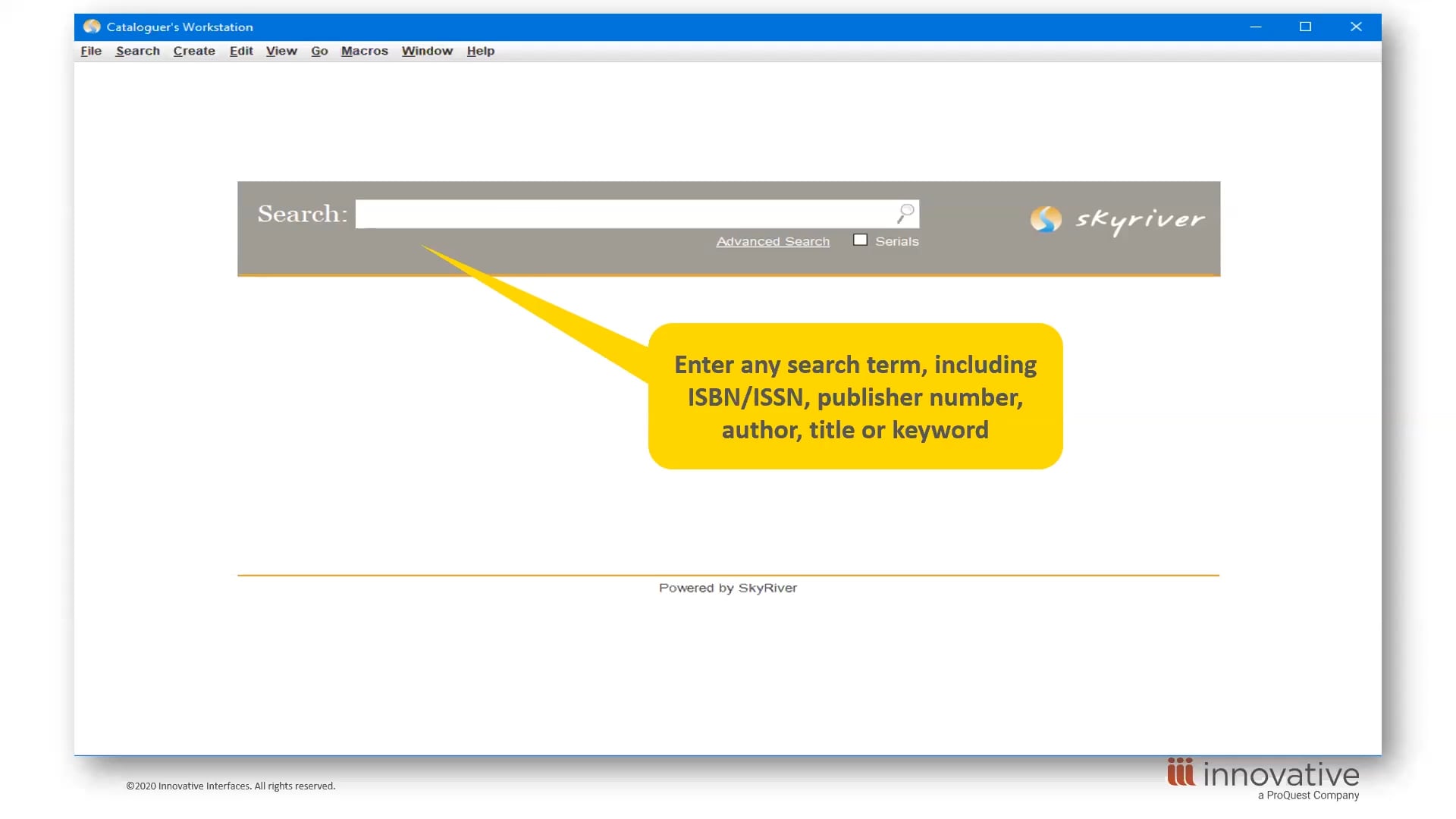
Task: Enable the Serials checkbox
Action: 859,239
